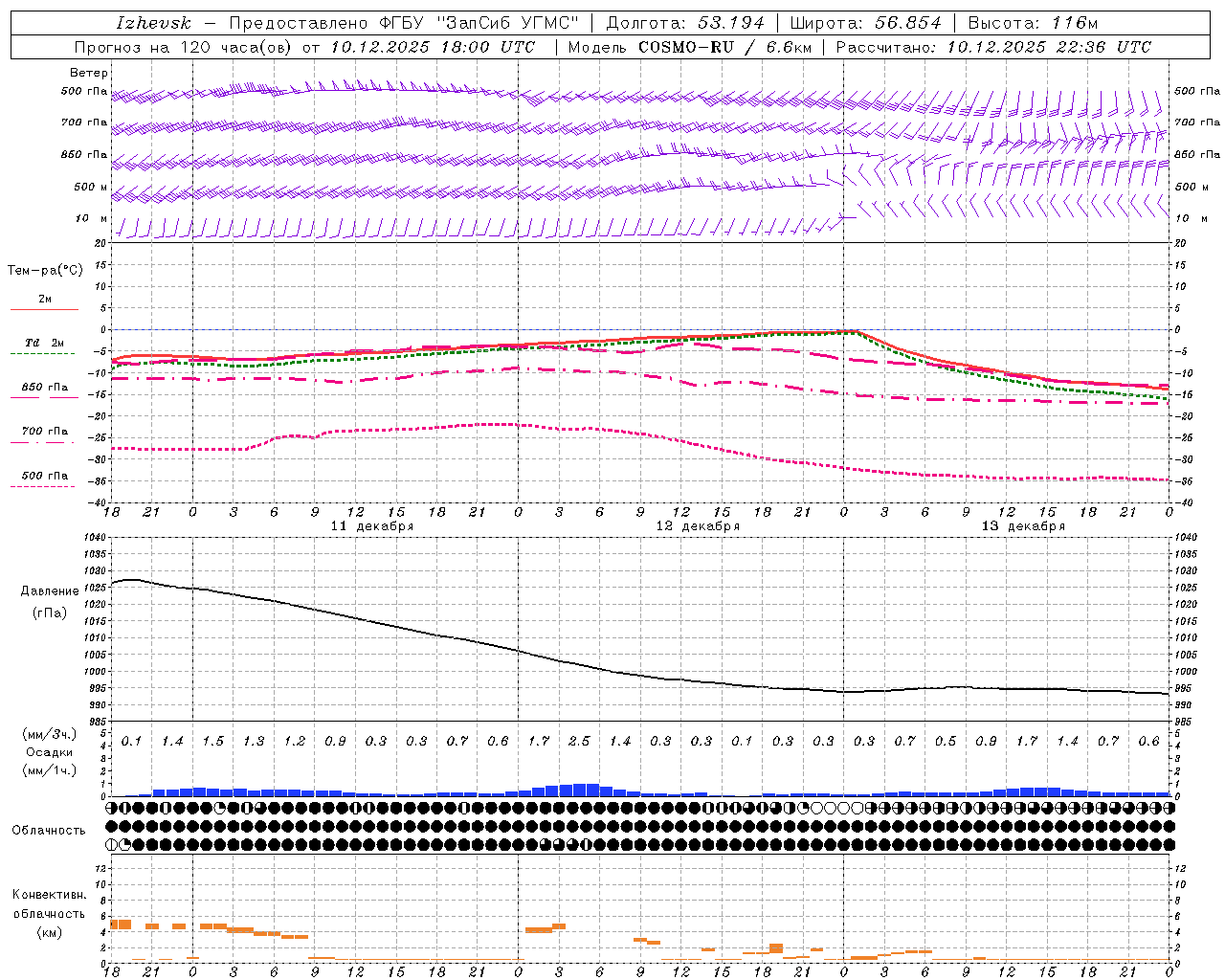The image size is (1225, 980).
Task: Click the '(км)' unit under convective cloudiness
Action: (x=51, y=932)
